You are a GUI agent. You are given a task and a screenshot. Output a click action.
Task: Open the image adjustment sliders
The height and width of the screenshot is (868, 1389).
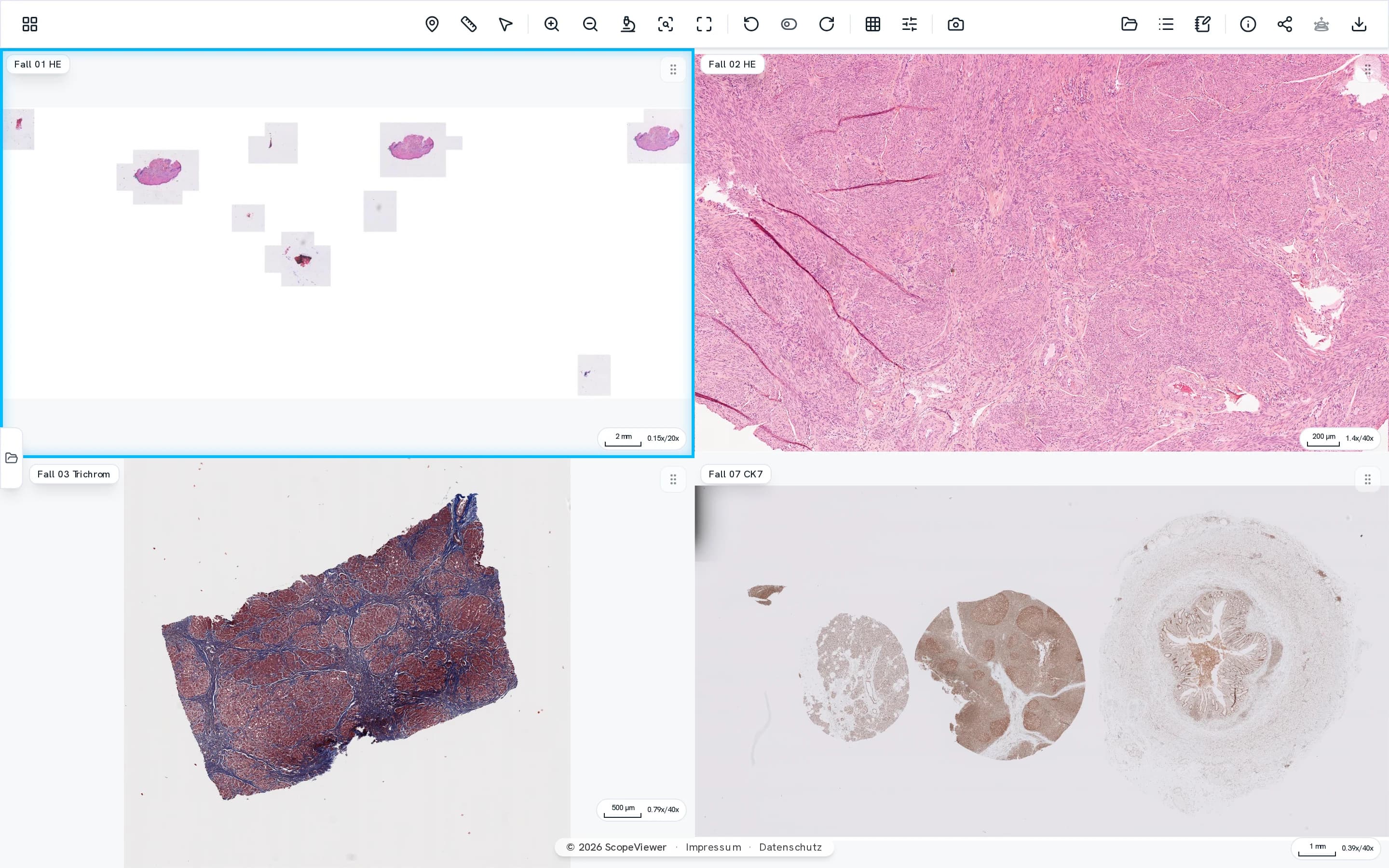[910, 24]
